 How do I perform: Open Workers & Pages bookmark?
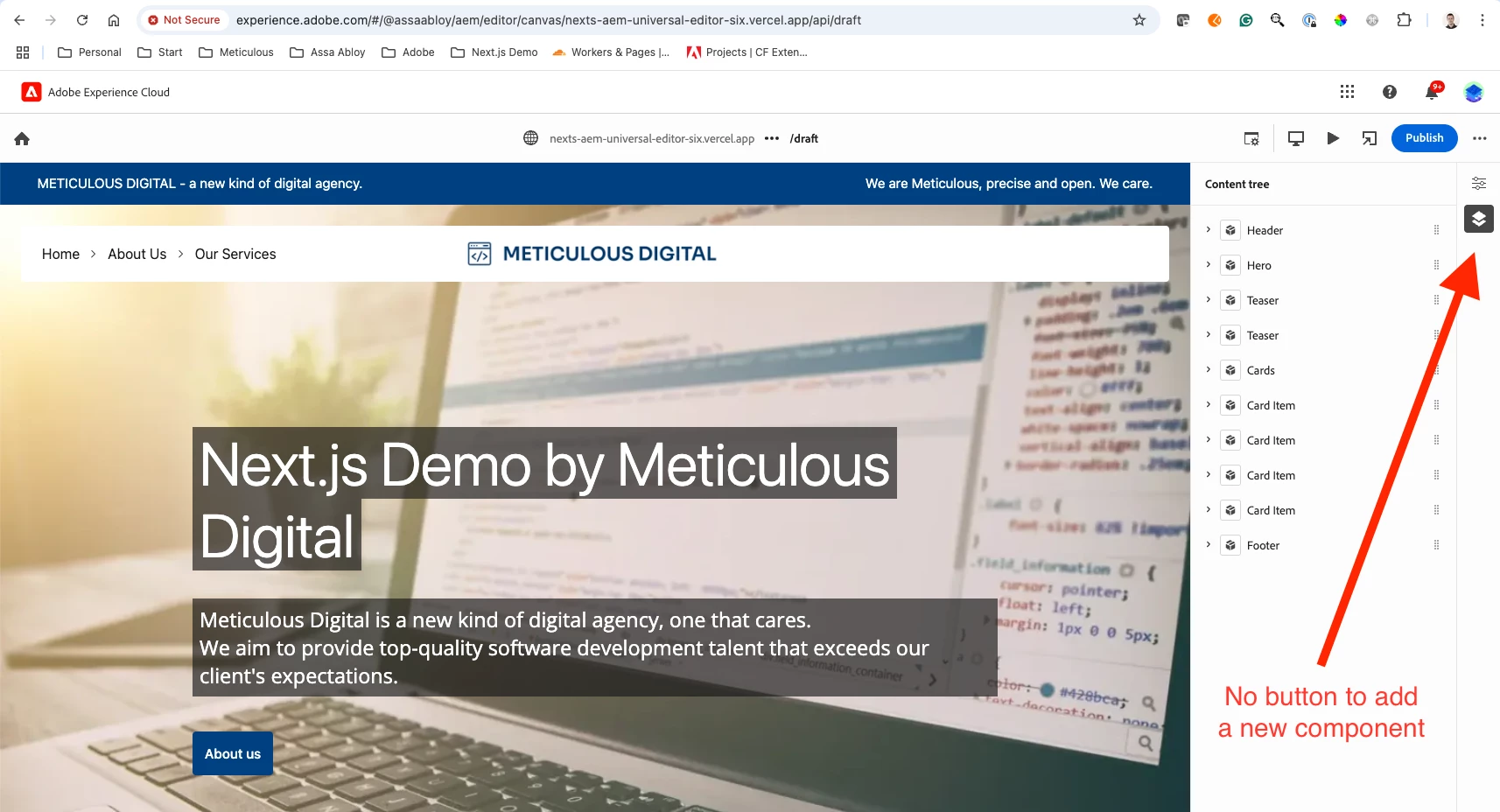click(611, 52)
